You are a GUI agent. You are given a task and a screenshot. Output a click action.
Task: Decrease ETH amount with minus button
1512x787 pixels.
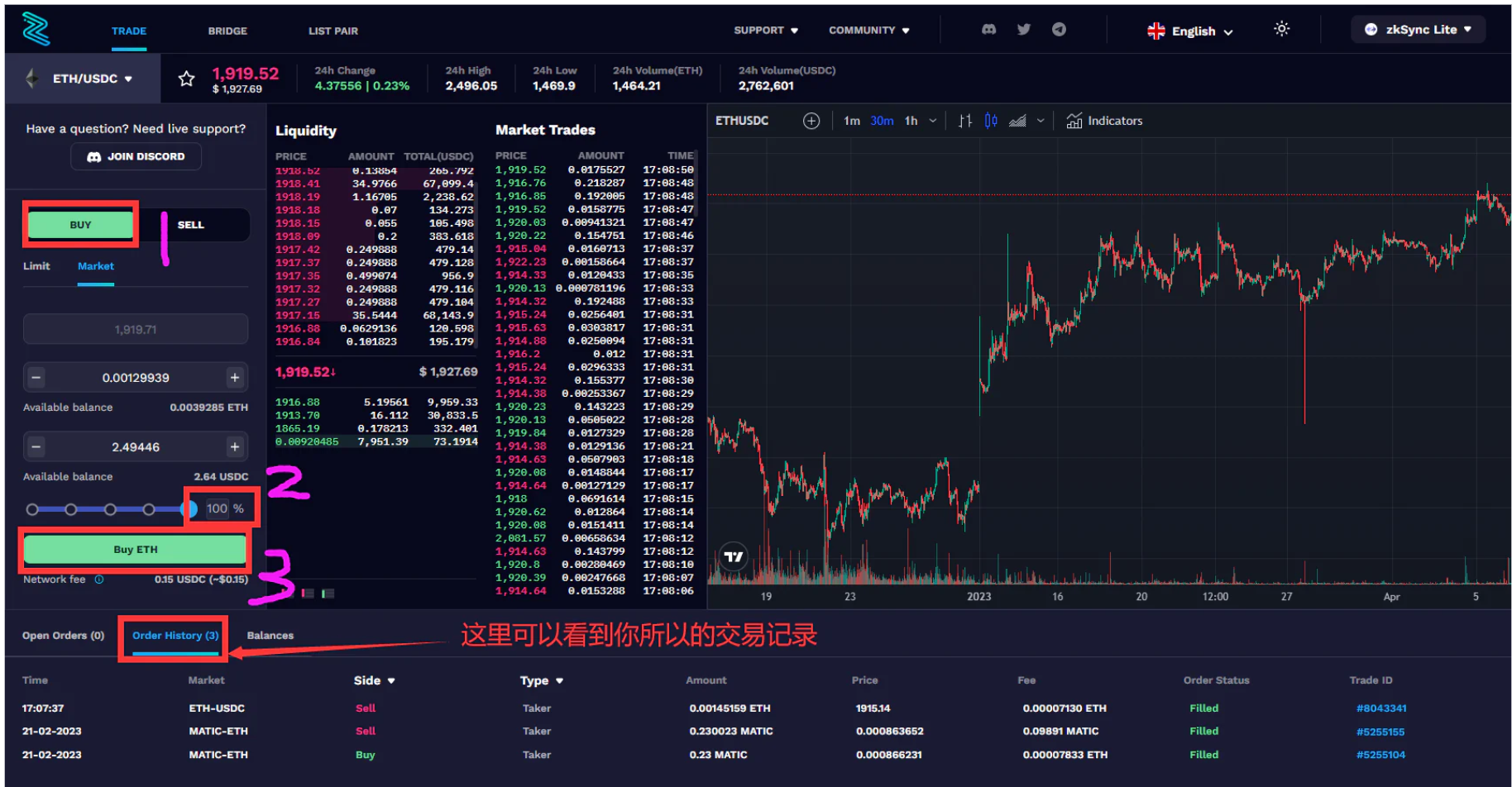36,378
